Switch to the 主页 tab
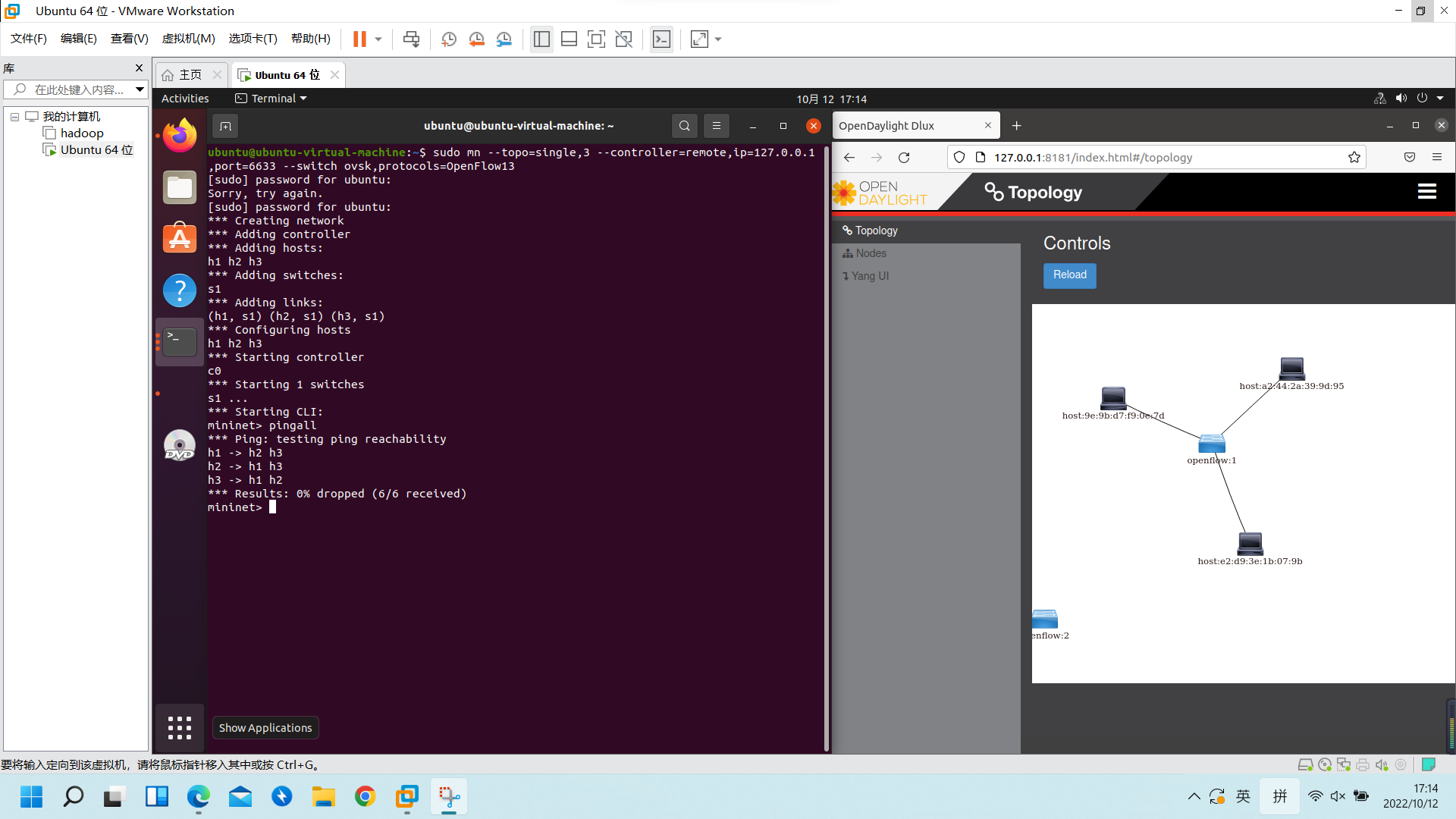This screenshot has width=1456, height=819. tap(190, 75)
